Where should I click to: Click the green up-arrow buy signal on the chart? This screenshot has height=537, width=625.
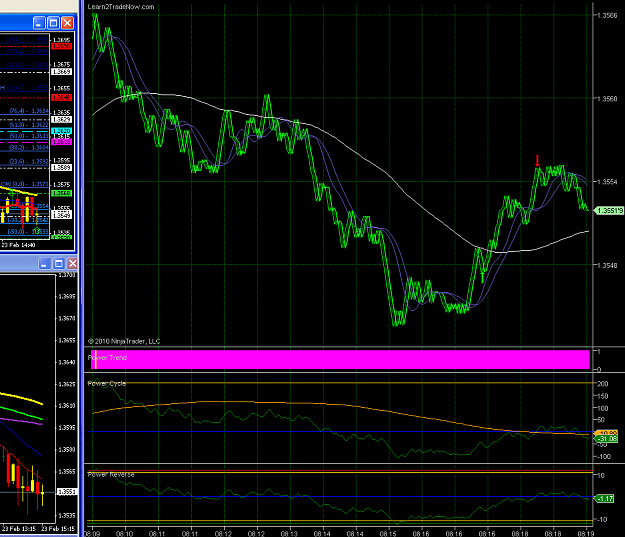[482, 277]
